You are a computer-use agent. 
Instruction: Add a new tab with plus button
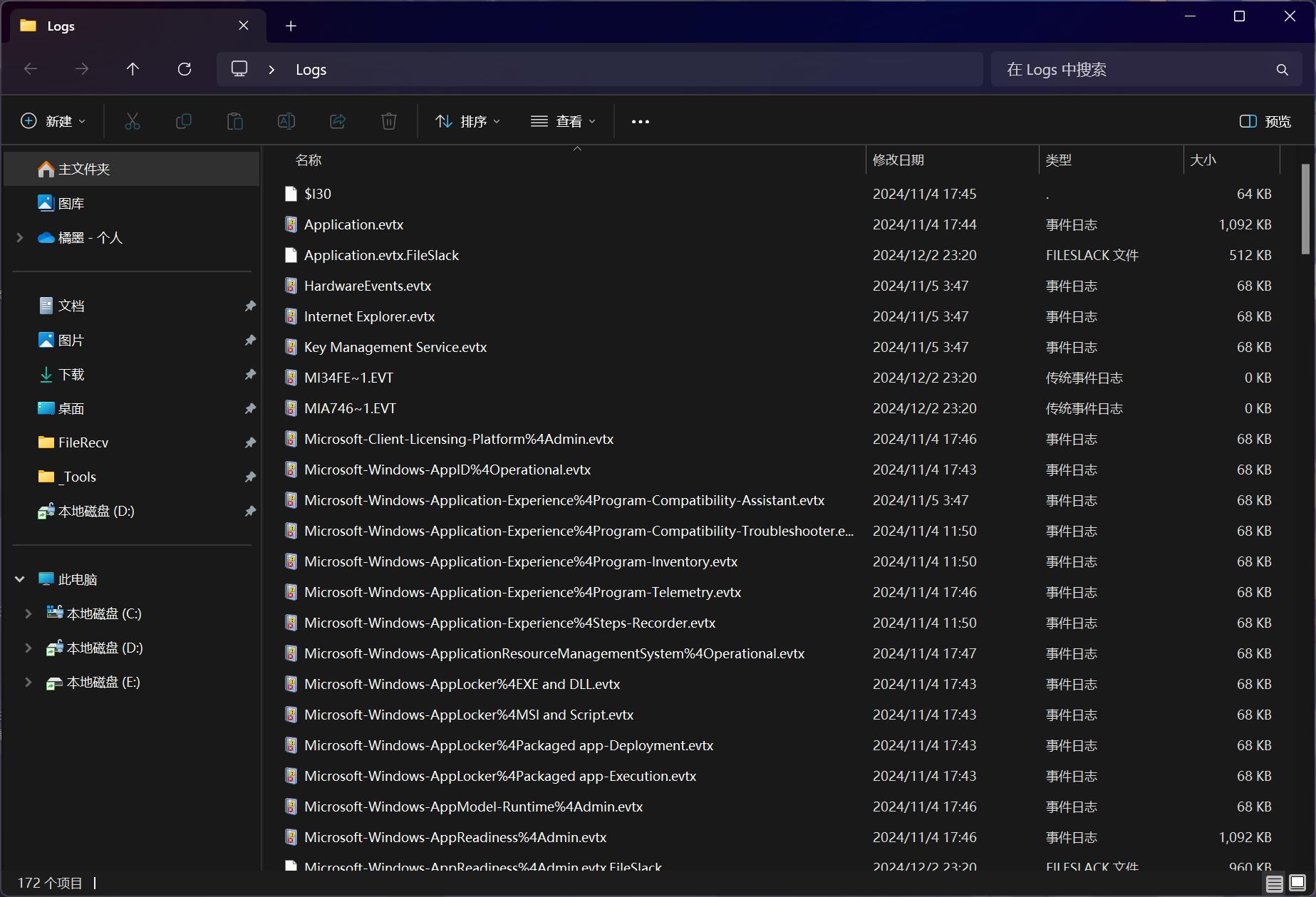click(x=291, y=26)
